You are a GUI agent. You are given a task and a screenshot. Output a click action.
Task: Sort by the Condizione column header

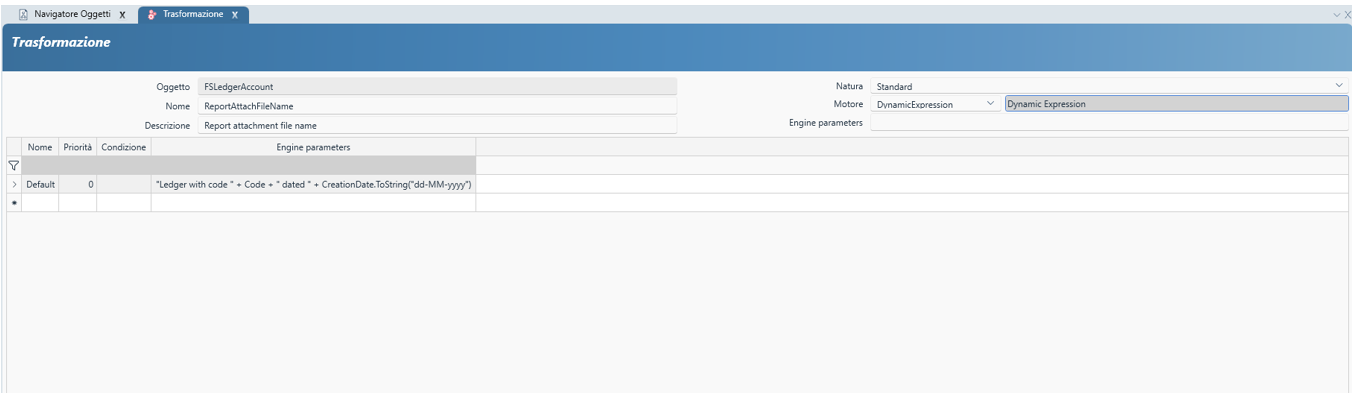coord(124,147)
